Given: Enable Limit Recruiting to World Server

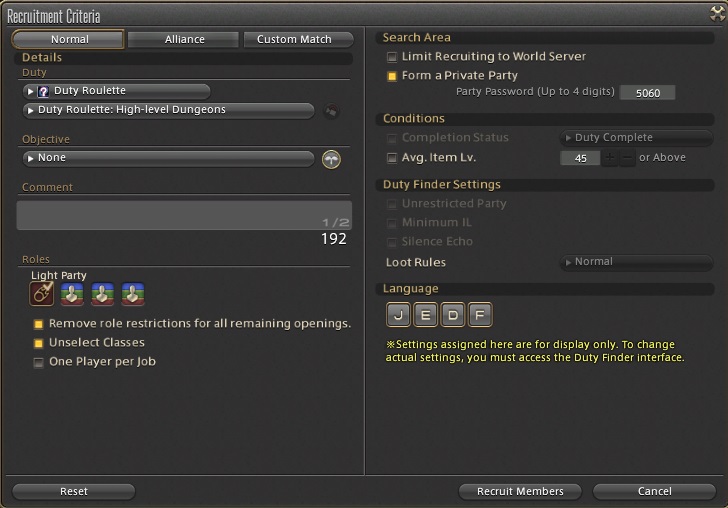Looking at the screenshot, I should pos(392,57).
